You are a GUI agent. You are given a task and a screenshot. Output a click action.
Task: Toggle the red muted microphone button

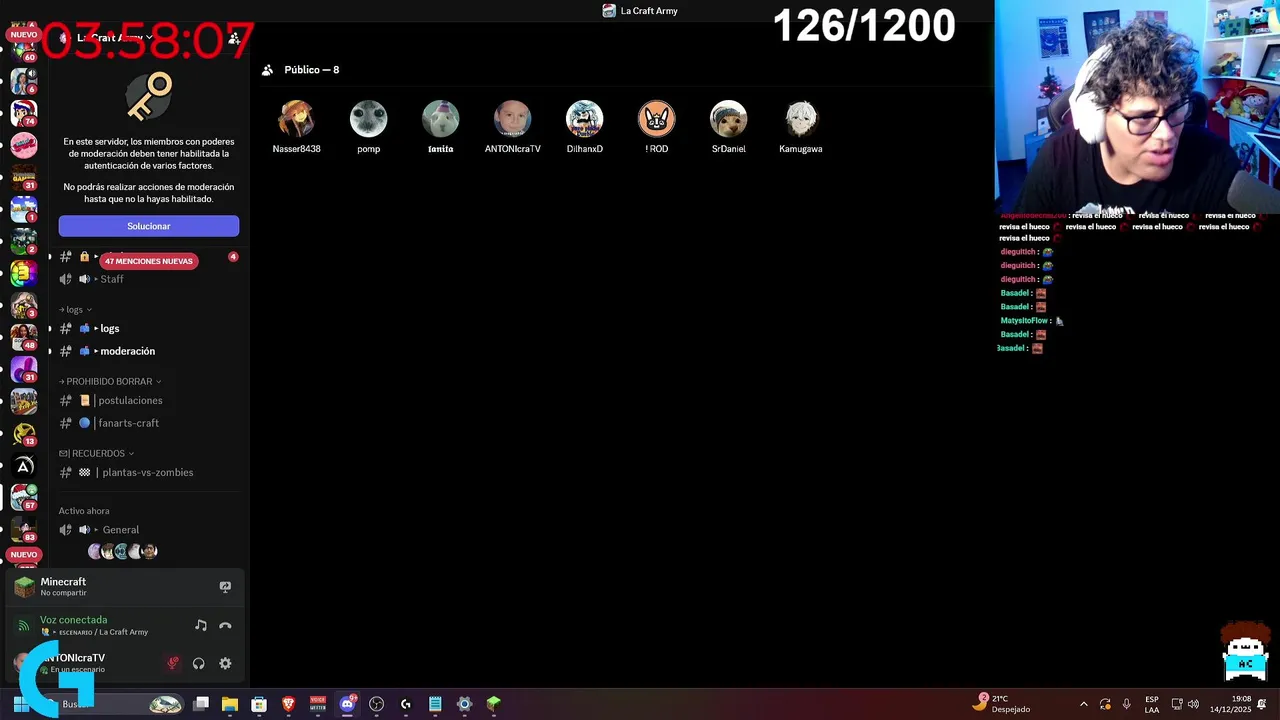173,663
